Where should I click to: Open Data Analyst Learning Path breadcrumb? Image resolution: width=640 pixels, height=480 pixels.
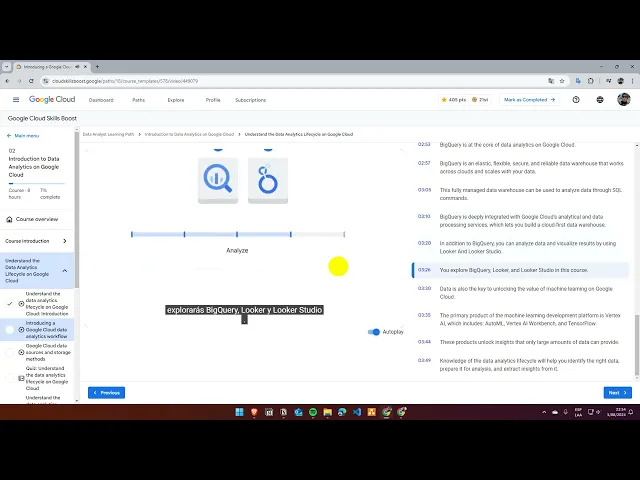108,134
